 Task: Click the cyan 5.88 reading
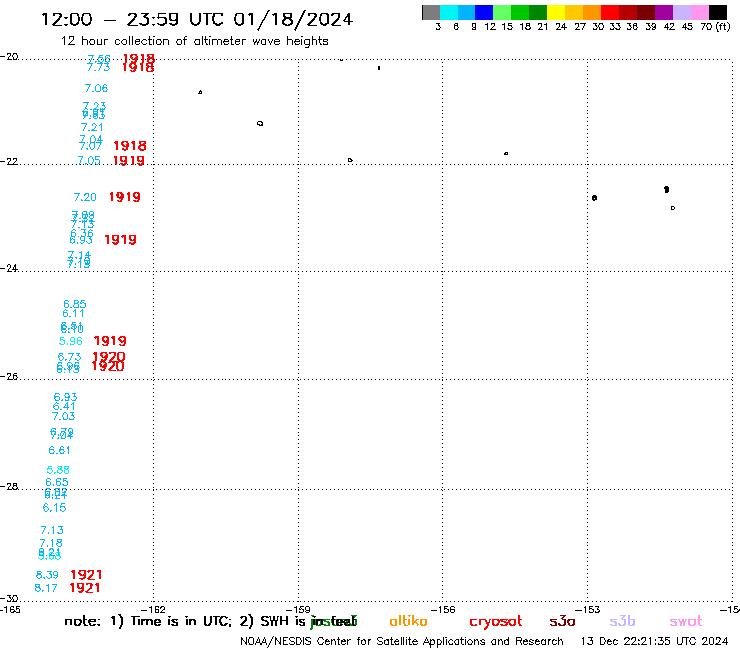58,470
